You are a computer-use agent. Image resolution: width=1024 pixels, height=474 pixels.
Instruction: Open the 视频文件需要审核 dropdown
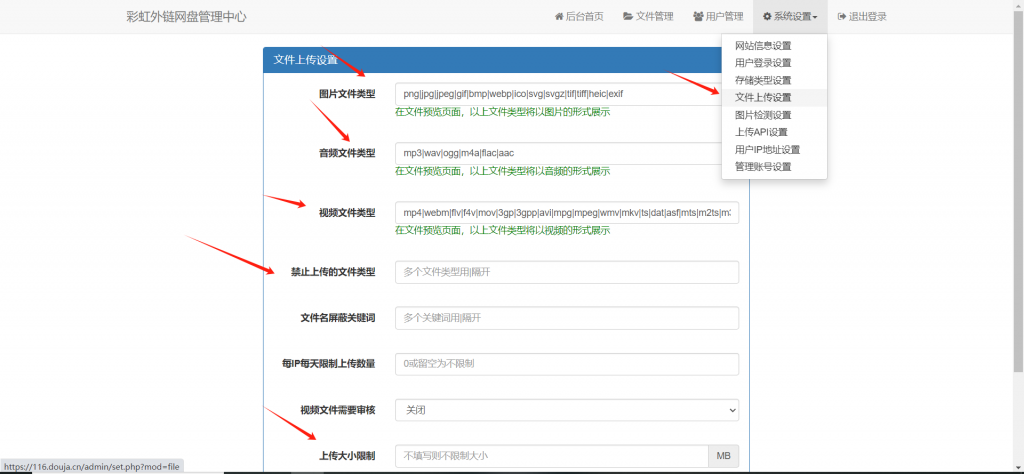(567, 410)
